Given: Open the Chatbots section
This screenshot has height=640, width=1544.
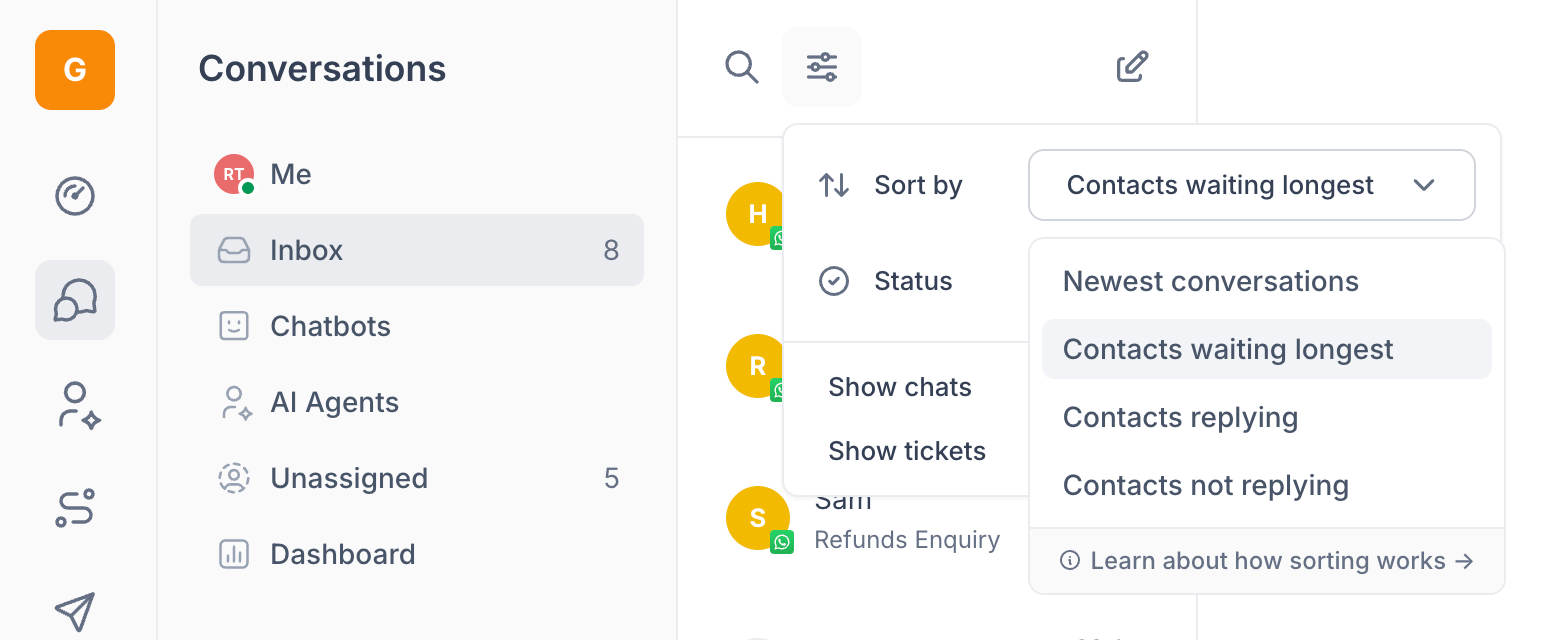Looking at the screenshot, I should [330, 327].
